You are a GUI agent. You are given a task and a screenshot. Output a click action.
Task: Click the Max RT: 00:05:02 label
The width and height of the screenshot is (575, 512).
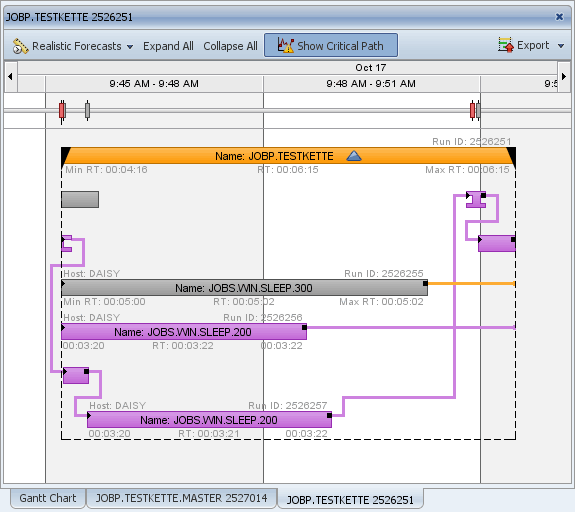[x=381, y=302]
